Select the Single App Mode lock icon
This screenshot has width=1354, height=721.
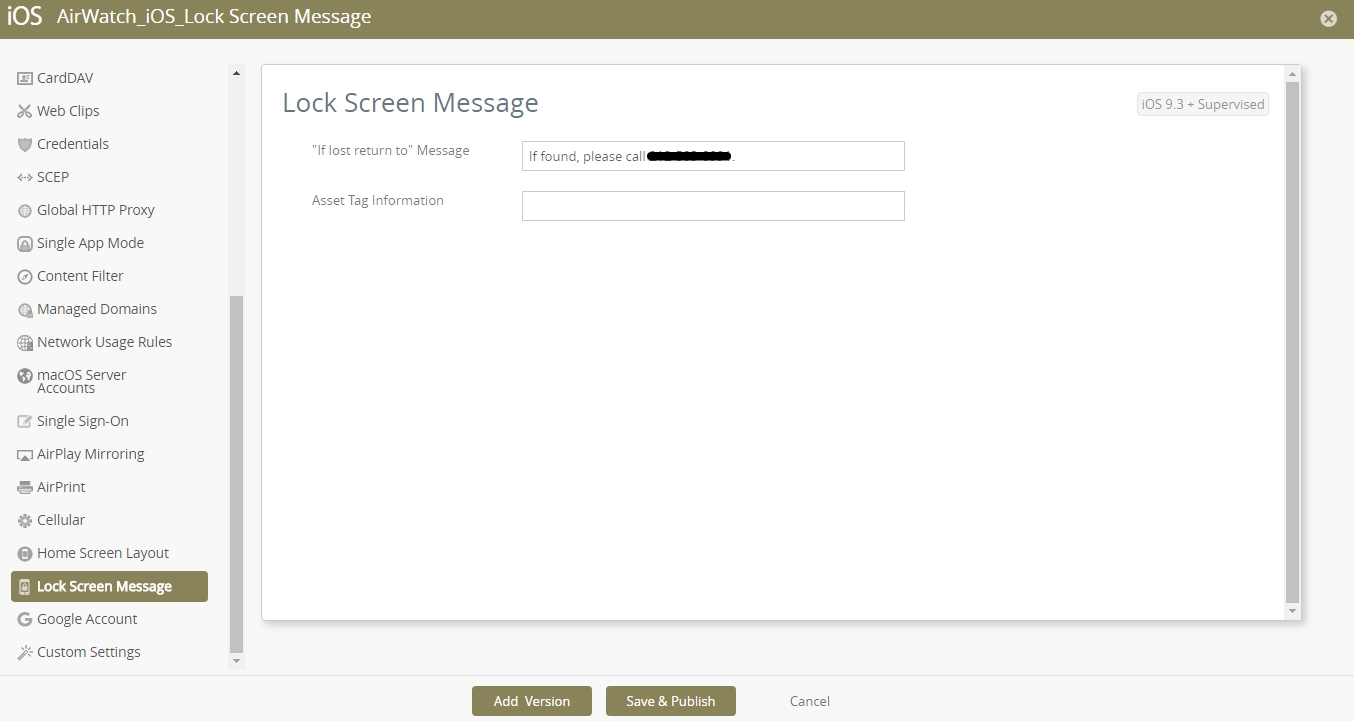point(25,243)
